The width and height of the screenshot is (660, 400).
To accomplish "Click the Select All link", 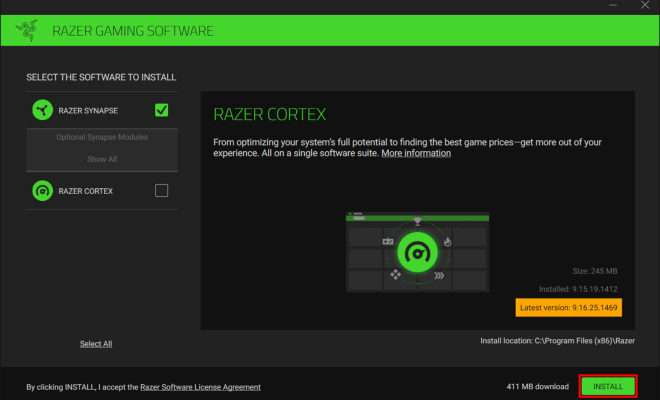I will pos(96,344).
